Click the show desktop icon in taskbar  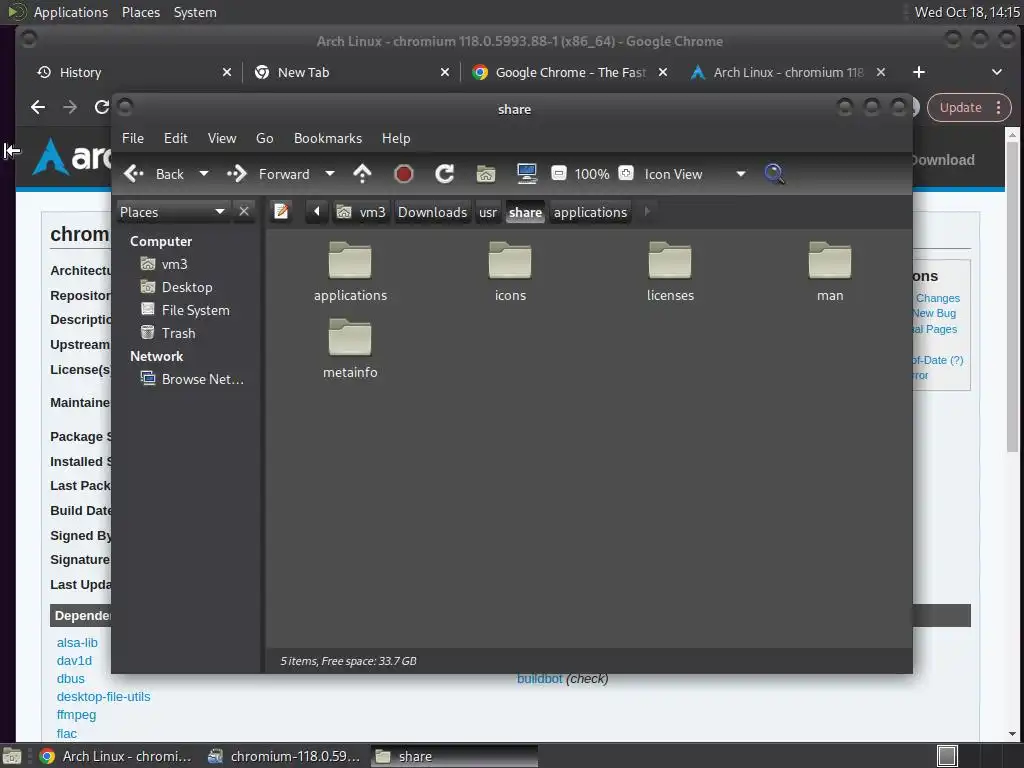point(12,756)
